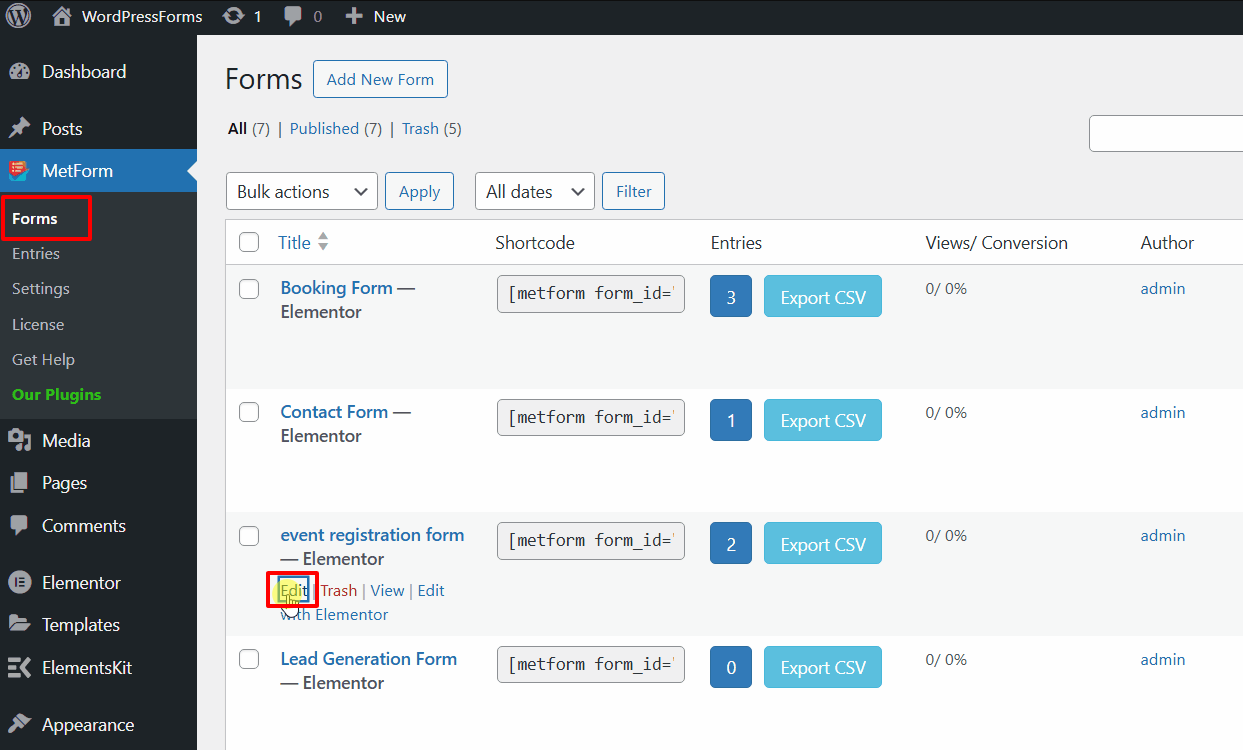Select the ElementsKit sidebar icon
This screenshot has width=1243, height=750.
tap(20, 667)
